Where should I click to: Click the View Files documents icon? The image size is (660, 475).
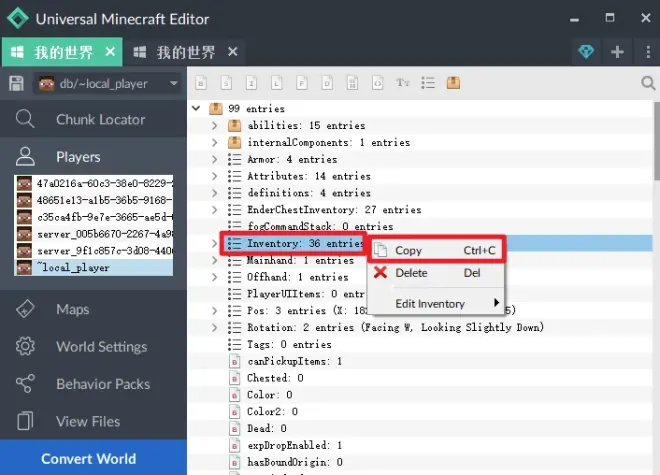click(25, 421)
